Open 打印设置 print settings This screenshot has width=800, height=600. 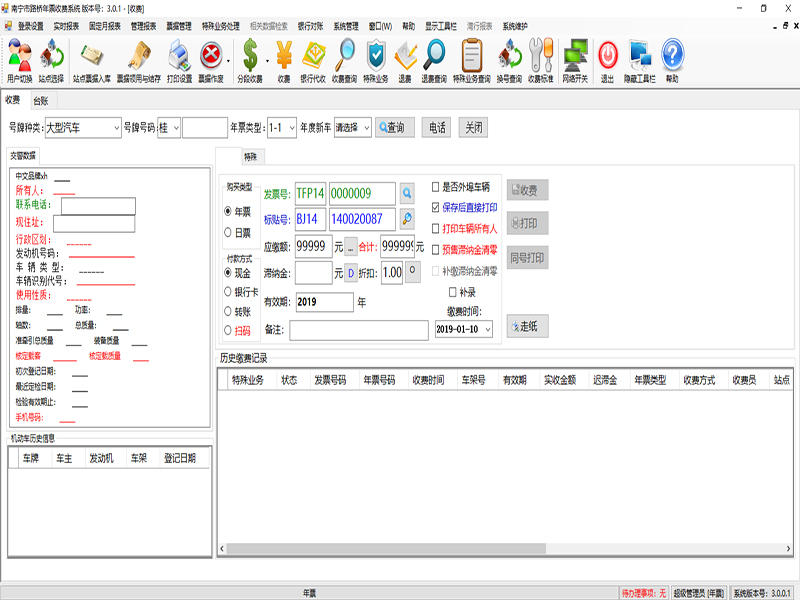point(180,60)
